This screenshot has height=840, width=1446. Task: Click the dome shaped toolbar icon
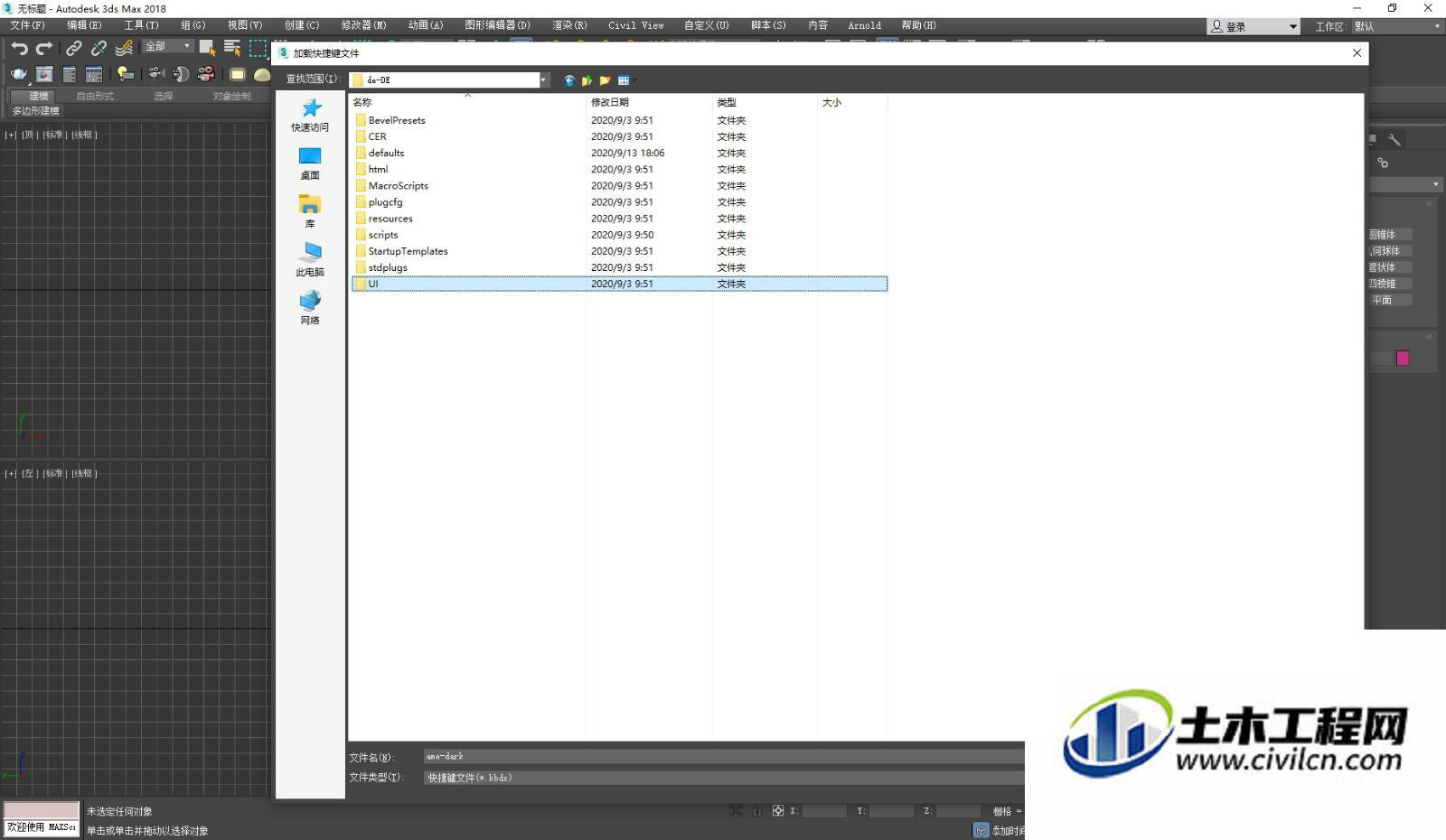click(x=262, y=74)
